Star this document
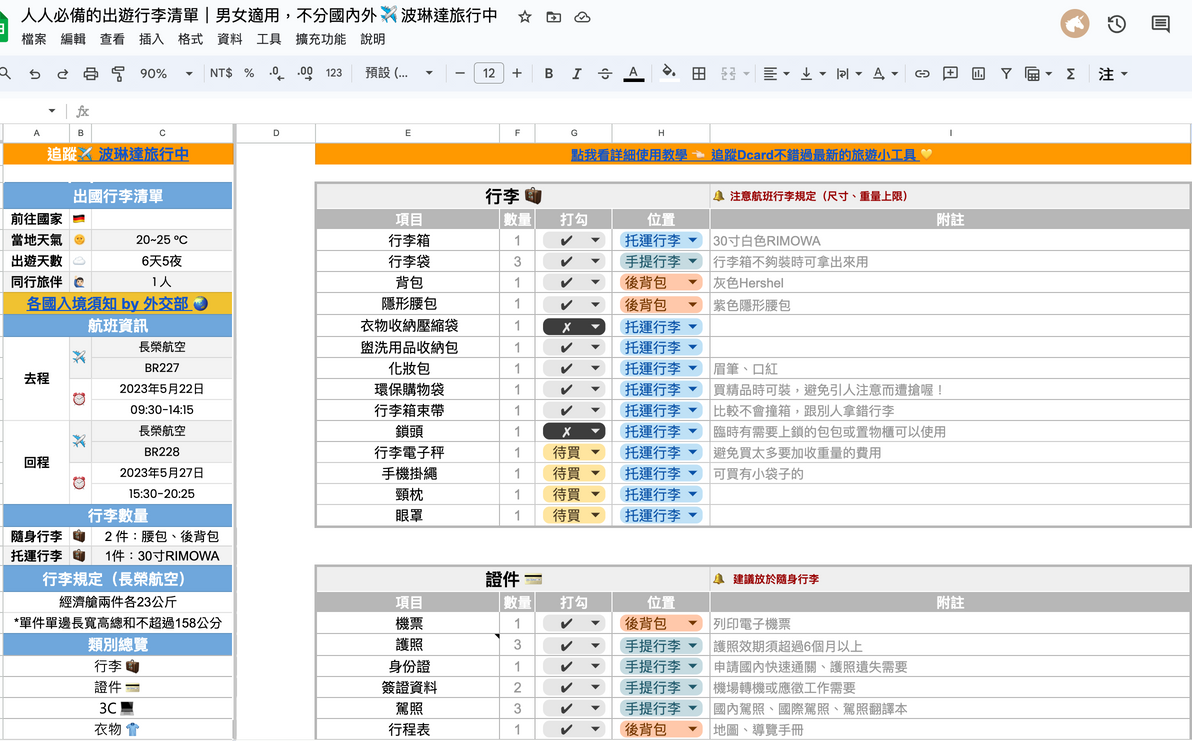Viewport: 1192px width, 741px height. coord(525,17)
